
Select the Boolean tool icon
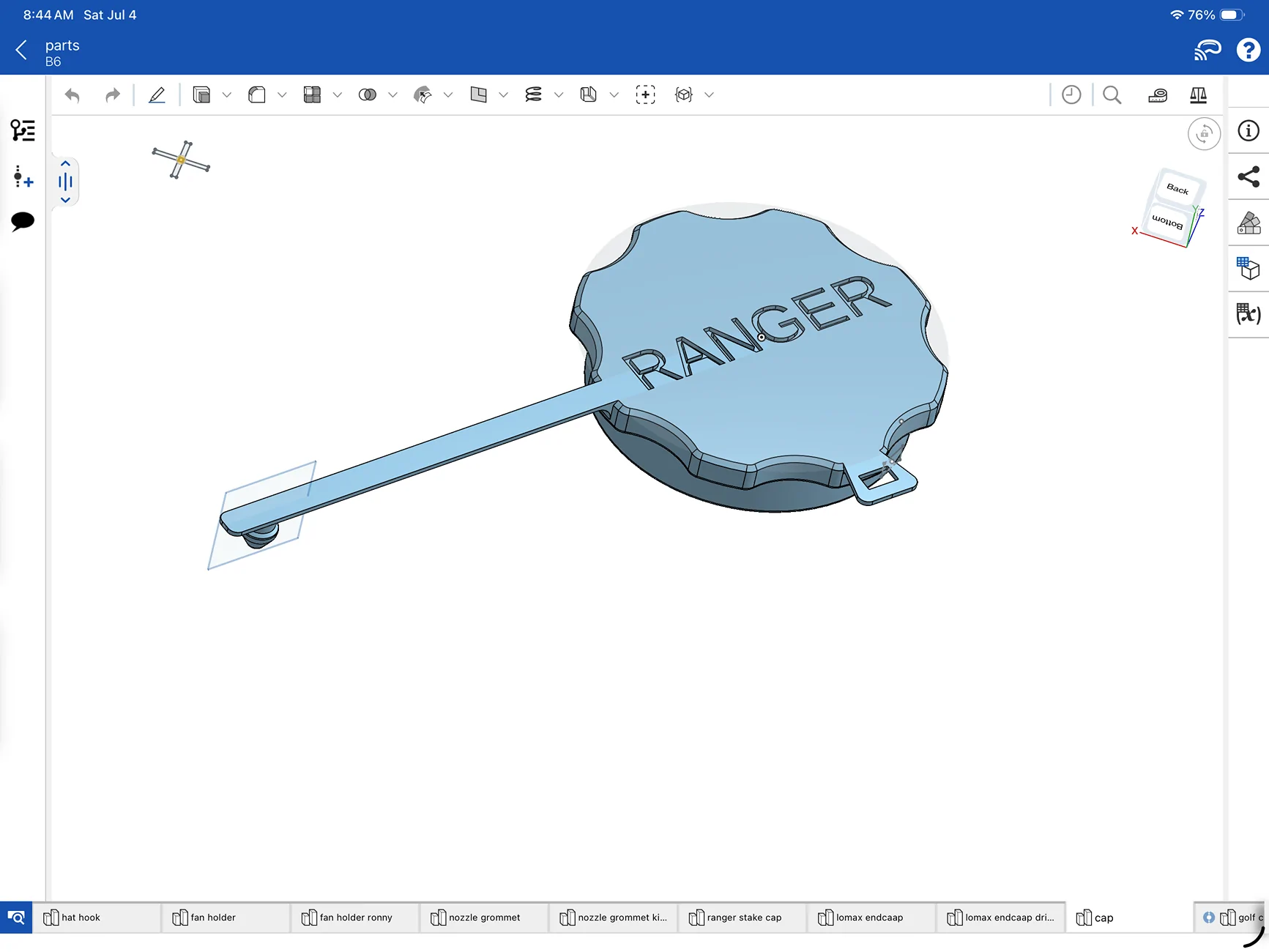coord(368,95)
